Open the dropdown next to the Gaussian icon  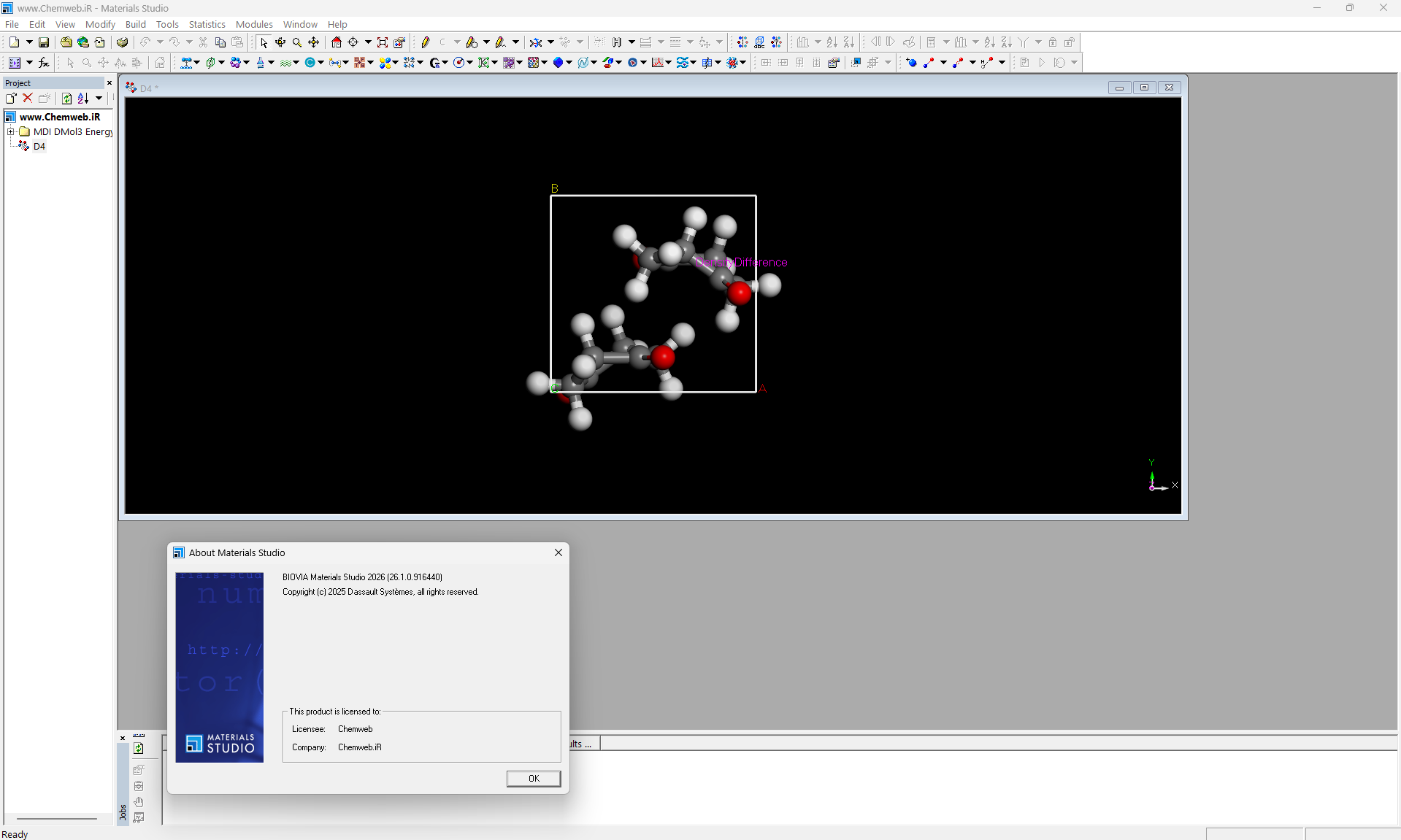coord(445,63)
